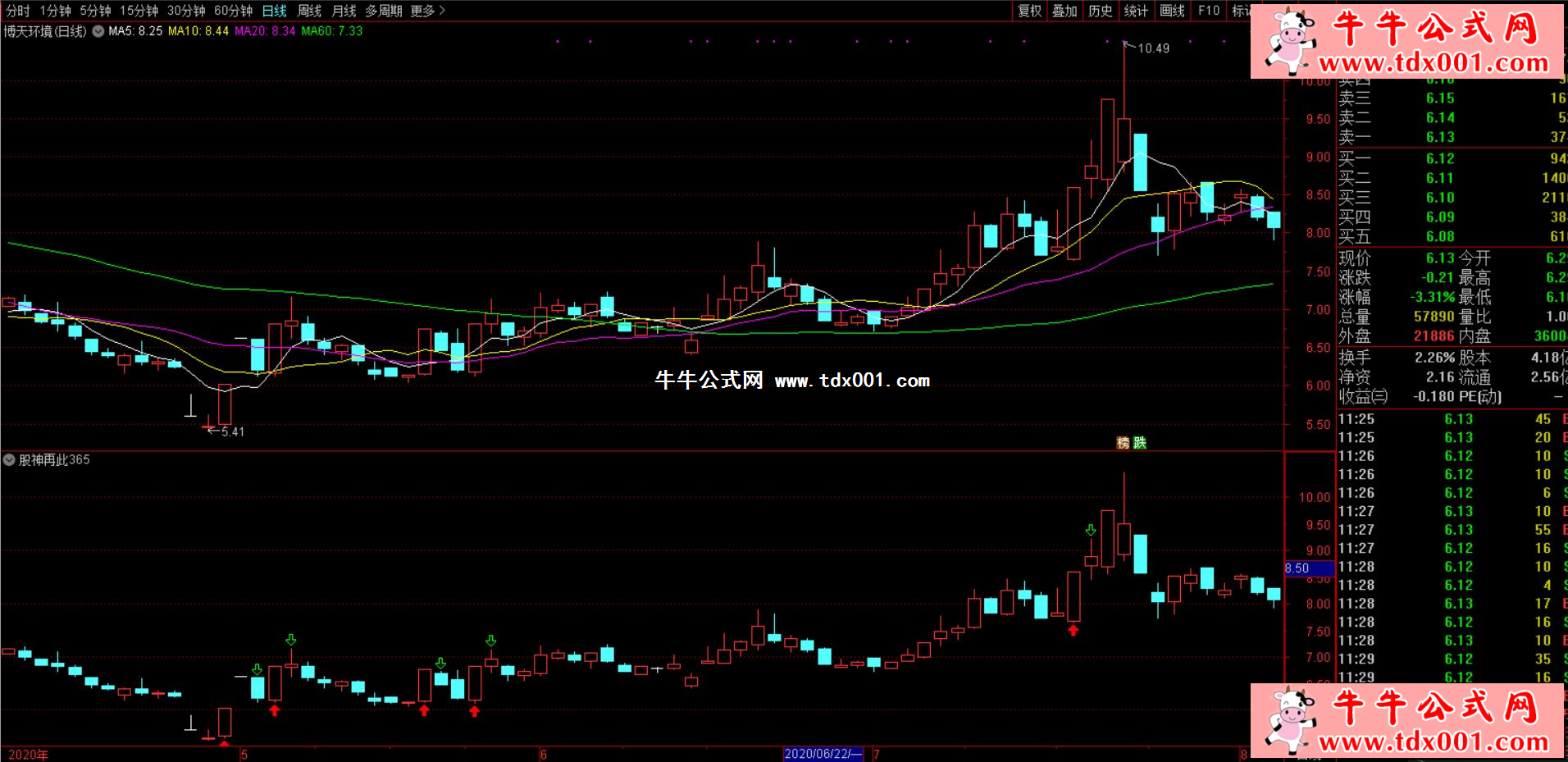Select the 30分钟 period tab
This screenshot has width=1568, height=762.
(186, 11)
